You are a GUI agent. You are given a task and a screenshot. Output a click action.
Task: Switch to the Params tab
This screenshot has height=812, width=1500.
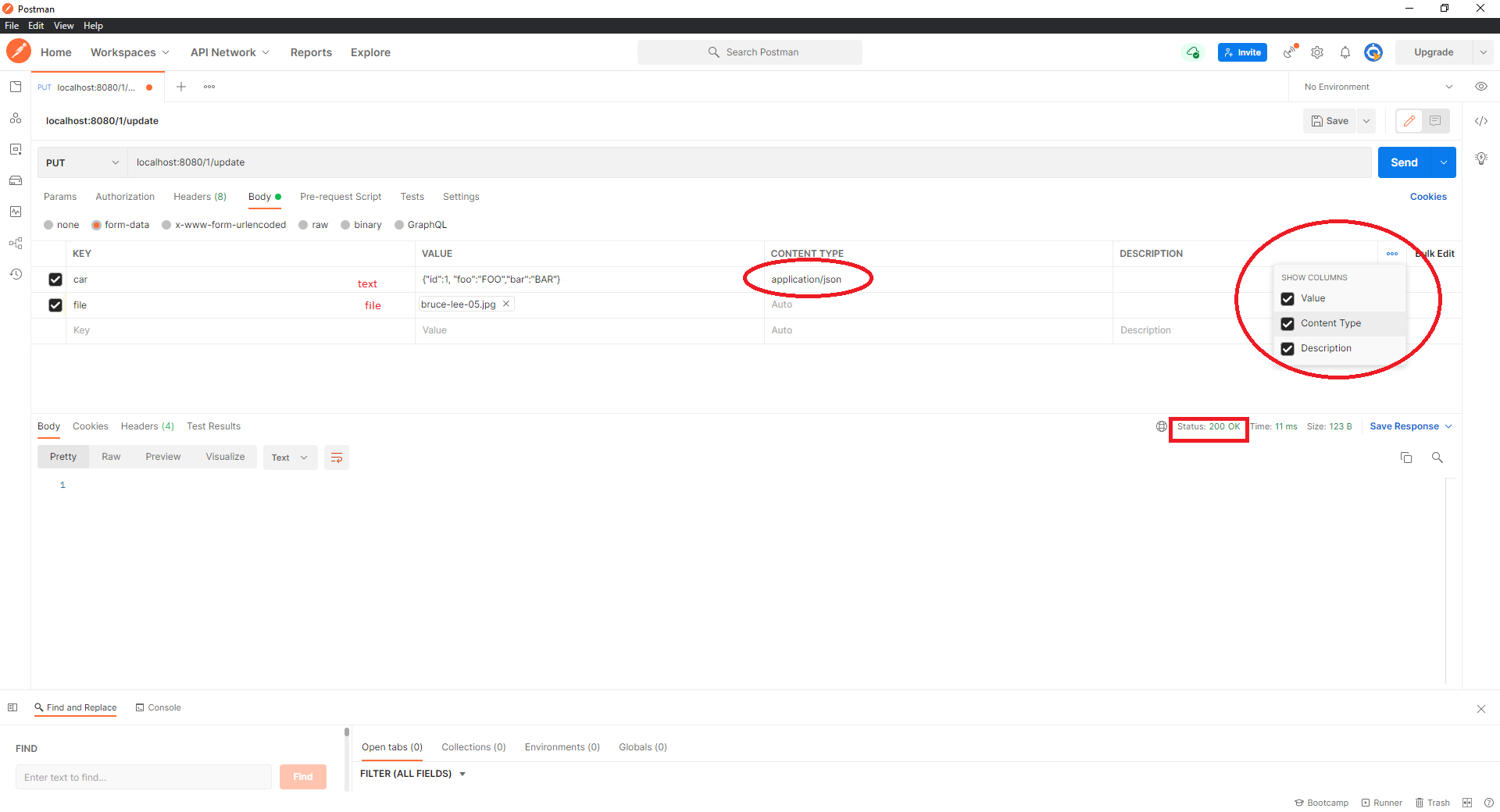click(x=60, y=197)
